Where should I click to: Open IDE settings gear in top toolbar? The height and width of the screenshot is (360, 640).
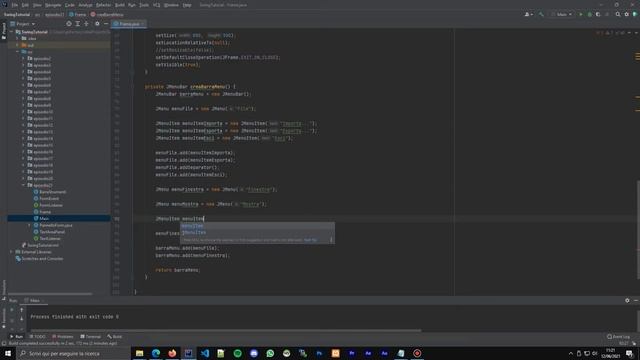(627, 14)
